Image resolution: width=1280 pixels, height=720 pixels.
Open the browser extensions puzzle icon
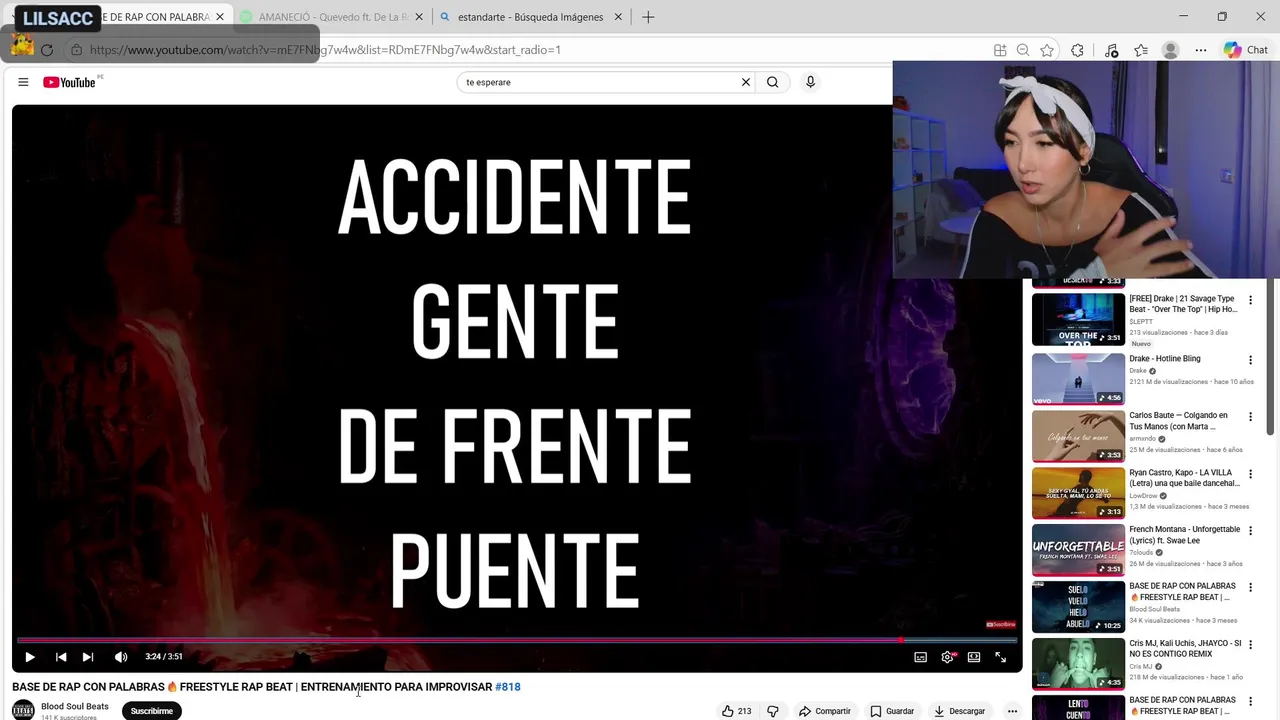click(1077, 50)
